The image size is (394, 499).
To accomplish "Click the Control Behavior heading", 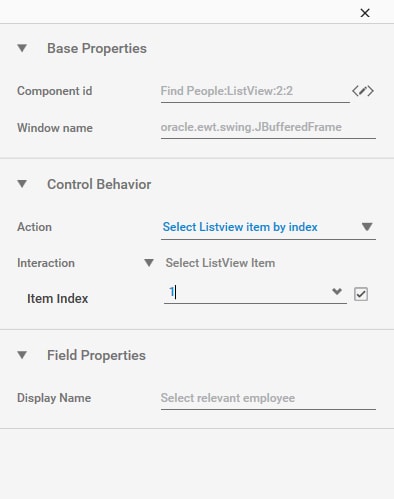I will (x=99, y=184).
